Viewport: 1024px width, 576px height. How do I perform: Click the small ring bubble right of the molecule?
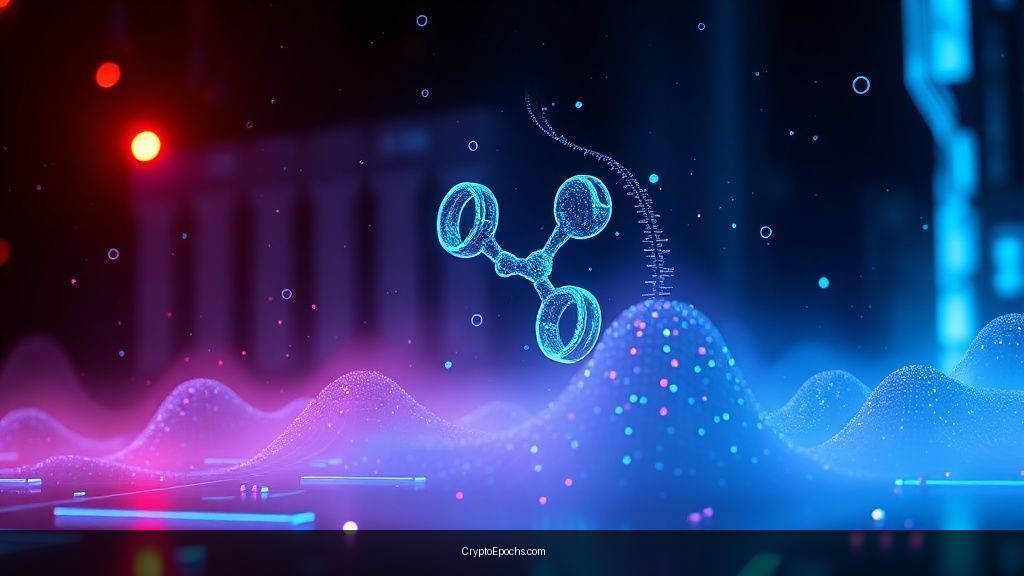click(x=765, y=232)
